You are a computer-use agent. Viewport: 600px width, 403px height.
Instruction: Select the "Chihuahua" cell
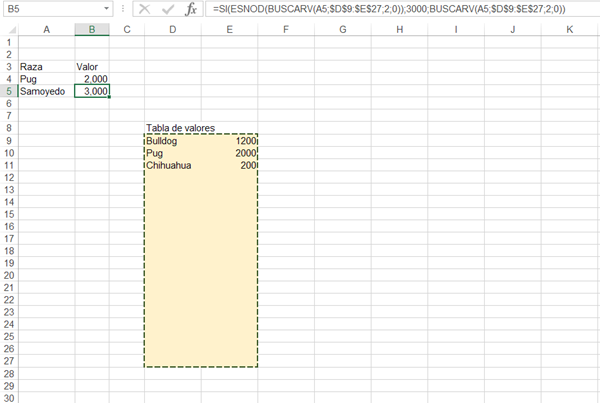pyautogui.click(x=173, y=165)
